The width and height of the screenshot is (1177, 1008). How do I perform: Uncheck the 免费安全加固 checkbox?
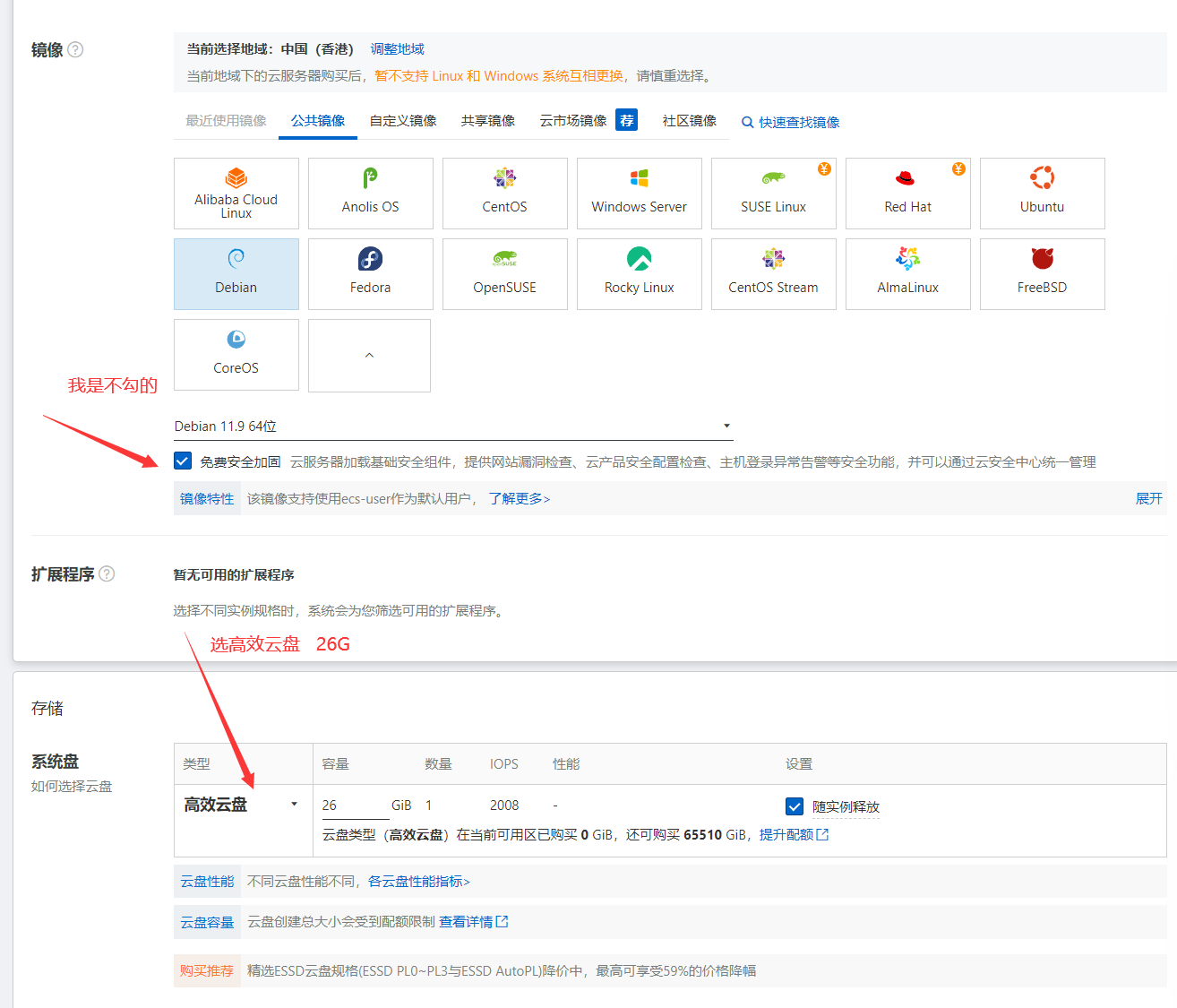183,461
